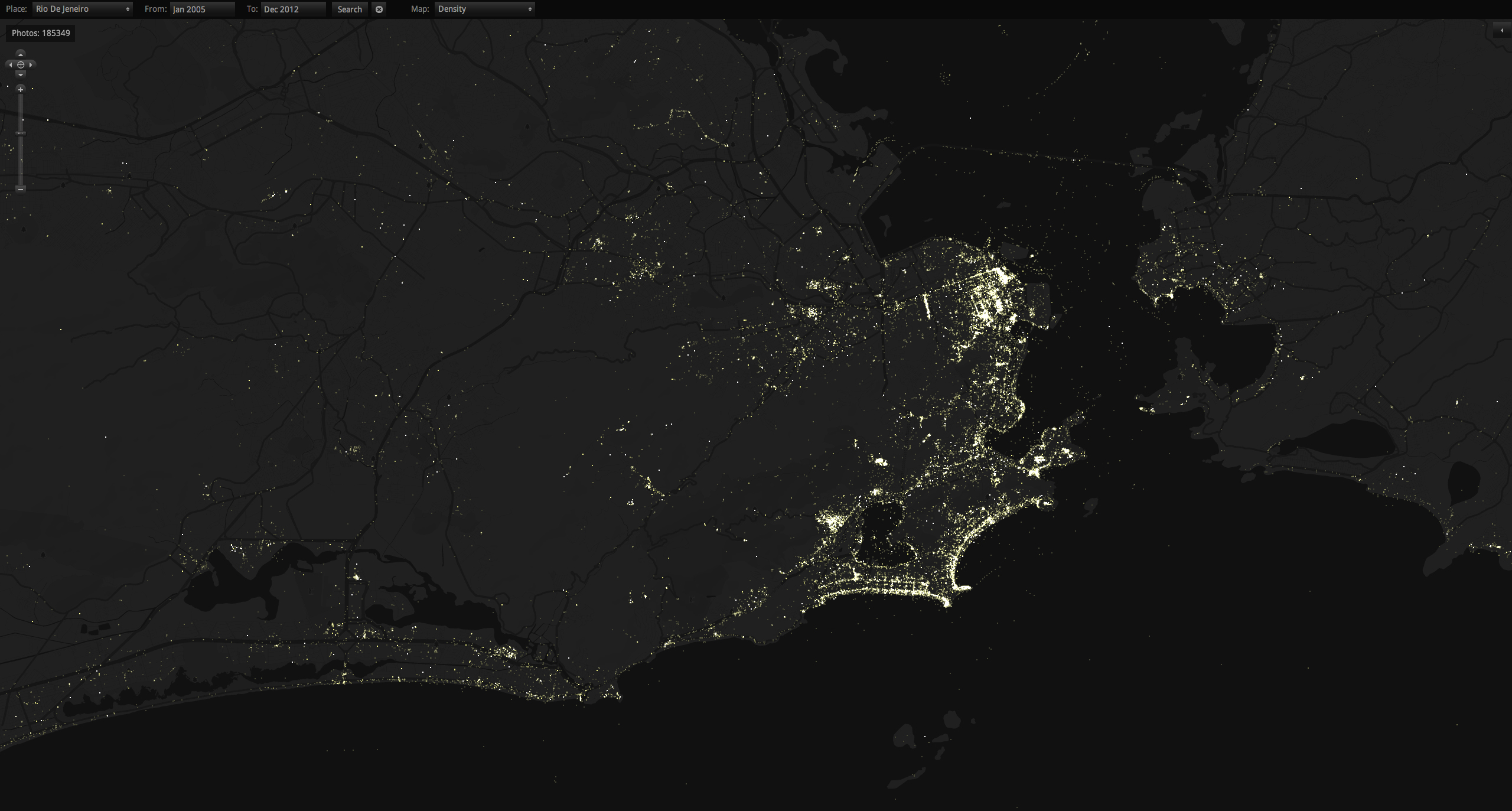Click the zoom slider handle

tap(21, 133)
